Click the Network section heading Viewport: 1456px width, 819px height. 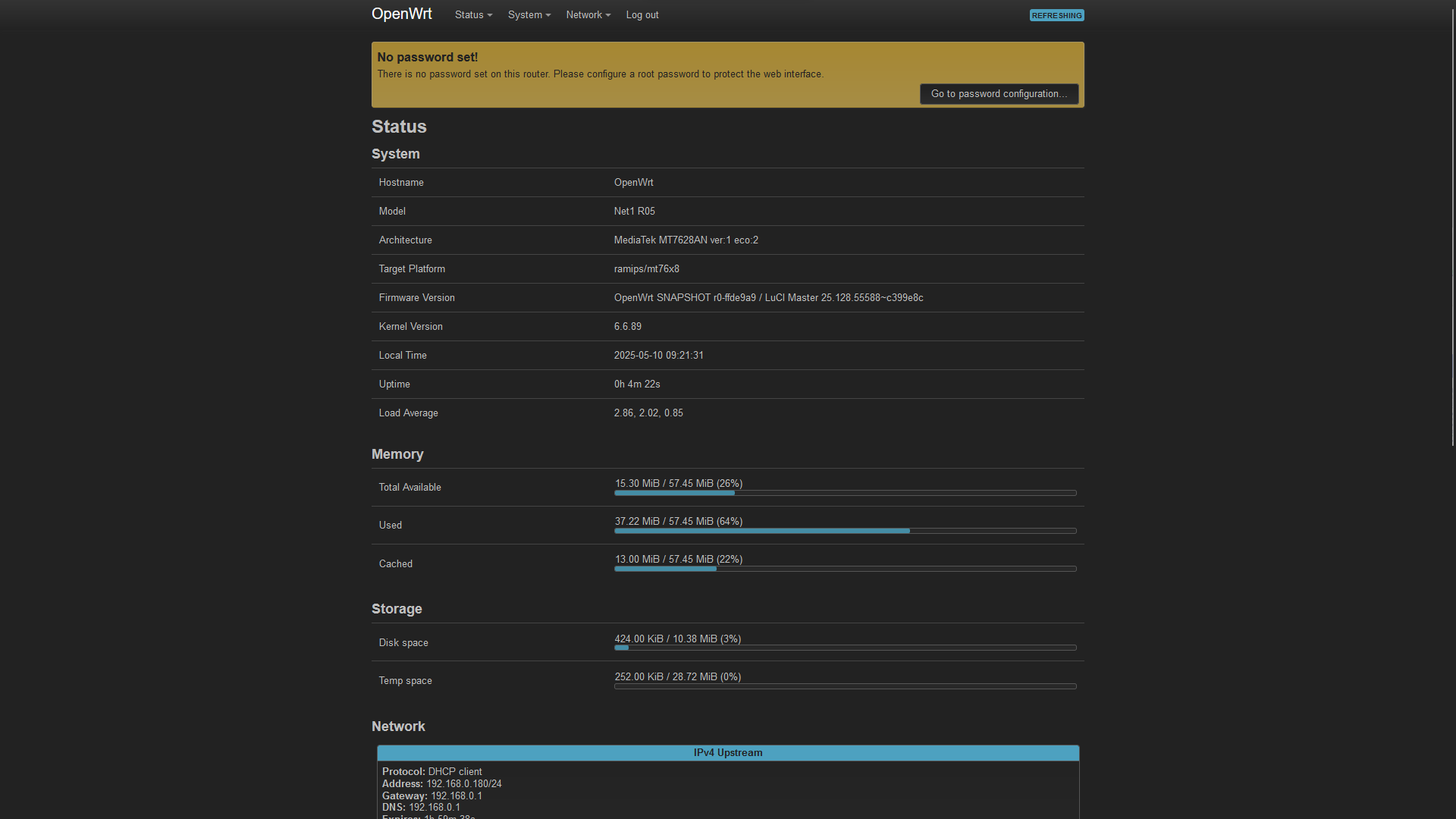pyautogui.click(x=398, y=726)
